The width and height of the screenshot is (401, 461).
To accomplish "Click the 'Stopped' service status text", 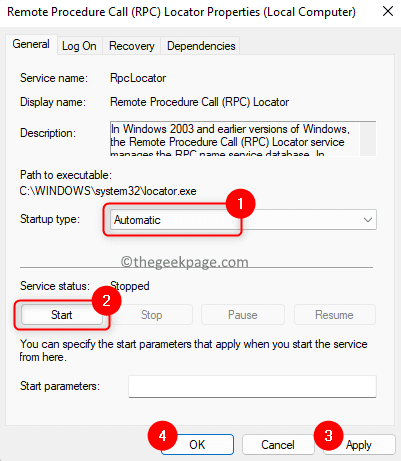I will pyautogui.click(x=130, y=286).
